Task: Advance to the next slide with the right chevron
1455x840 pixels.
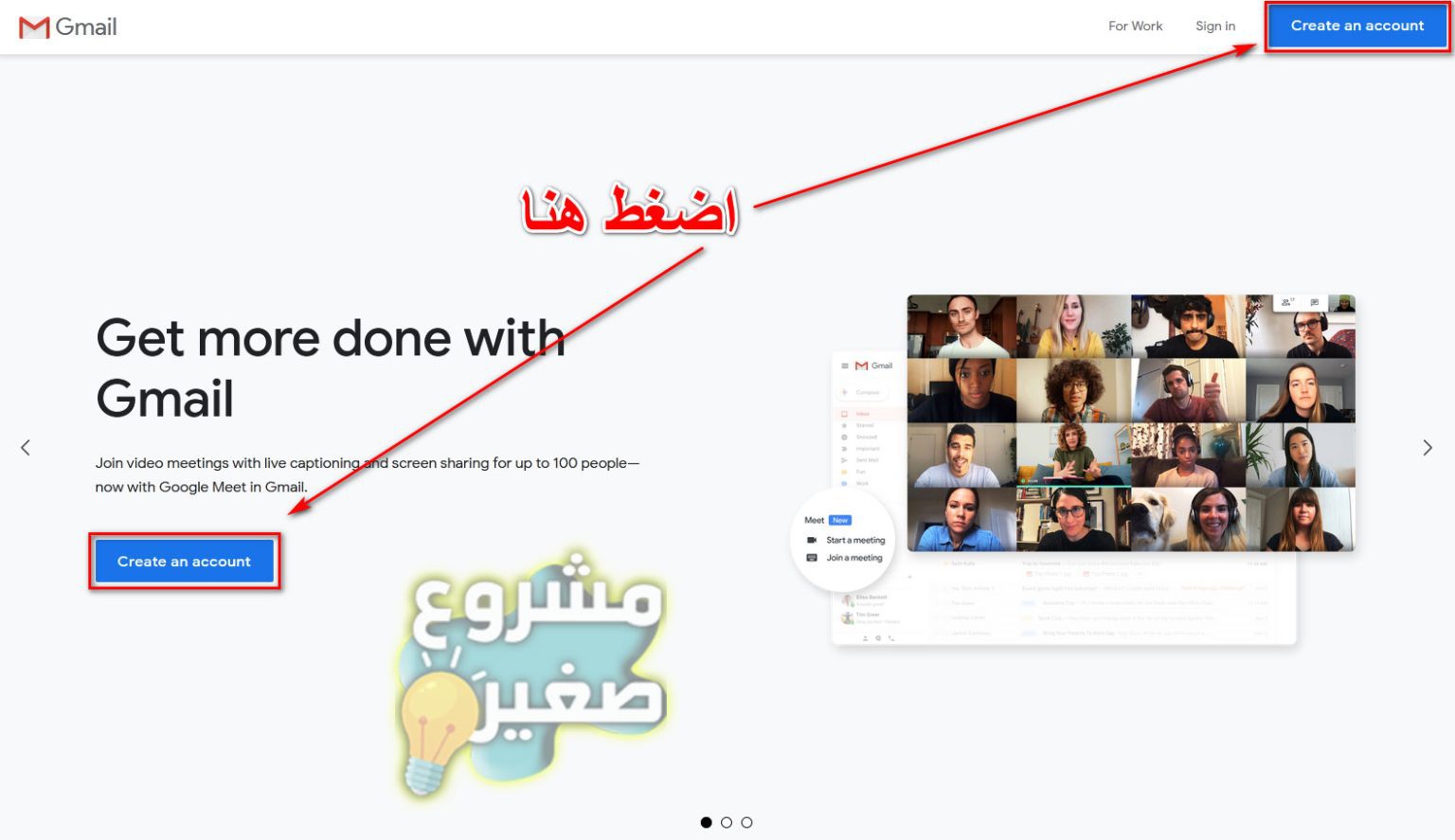Action: pos(1428,448)
